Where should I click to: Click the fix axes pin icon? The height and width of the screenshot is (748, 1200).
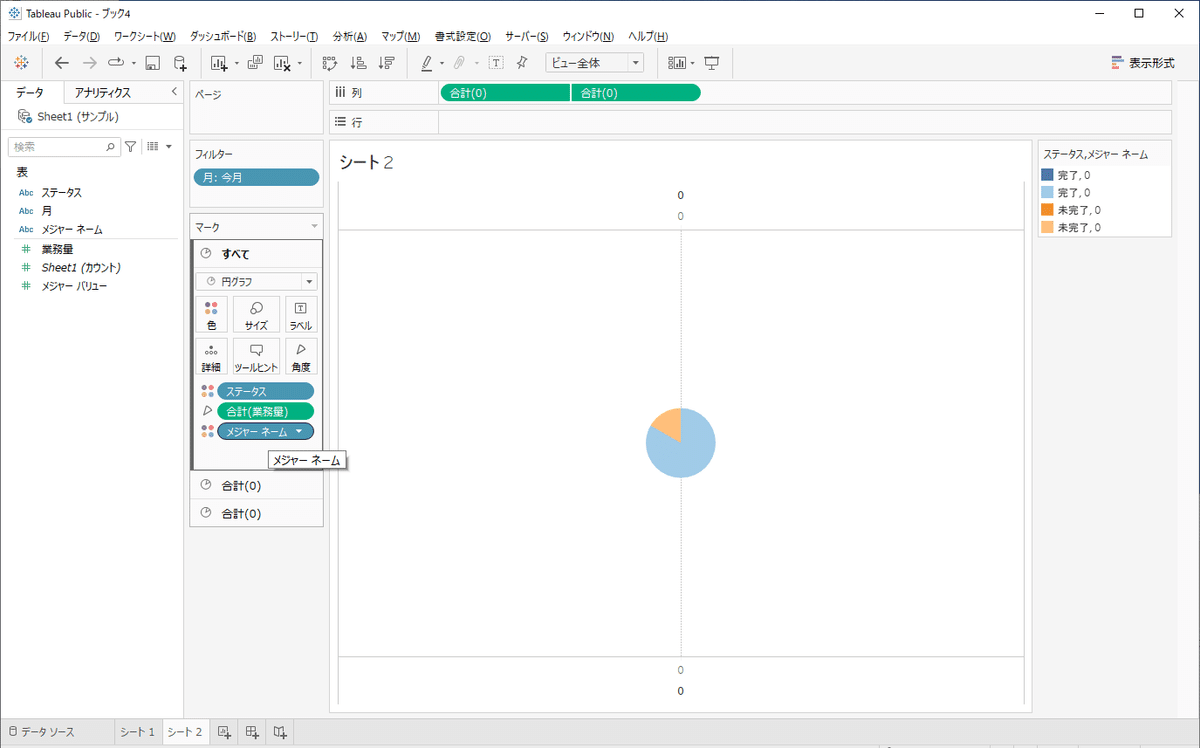[522, 63]
